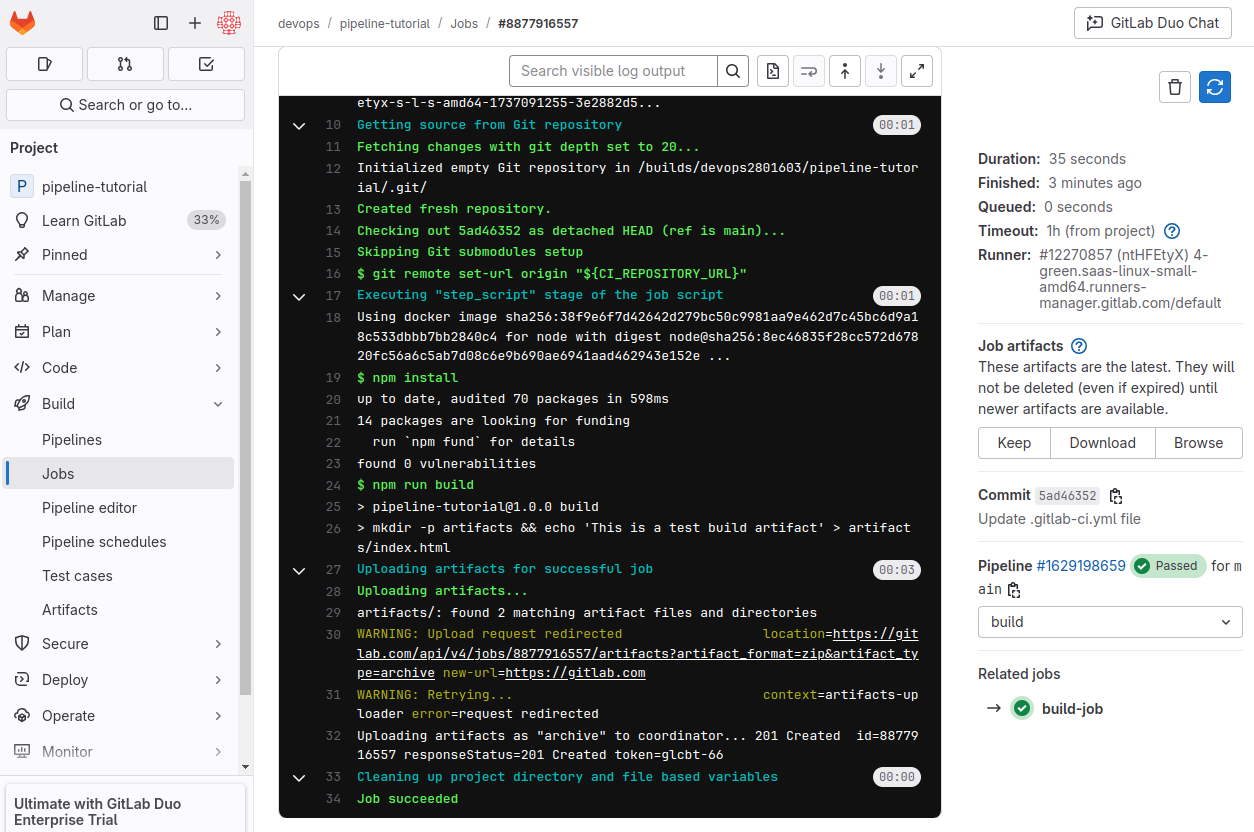
Task: Click the build-job passed status icon
Action: 1021,708
